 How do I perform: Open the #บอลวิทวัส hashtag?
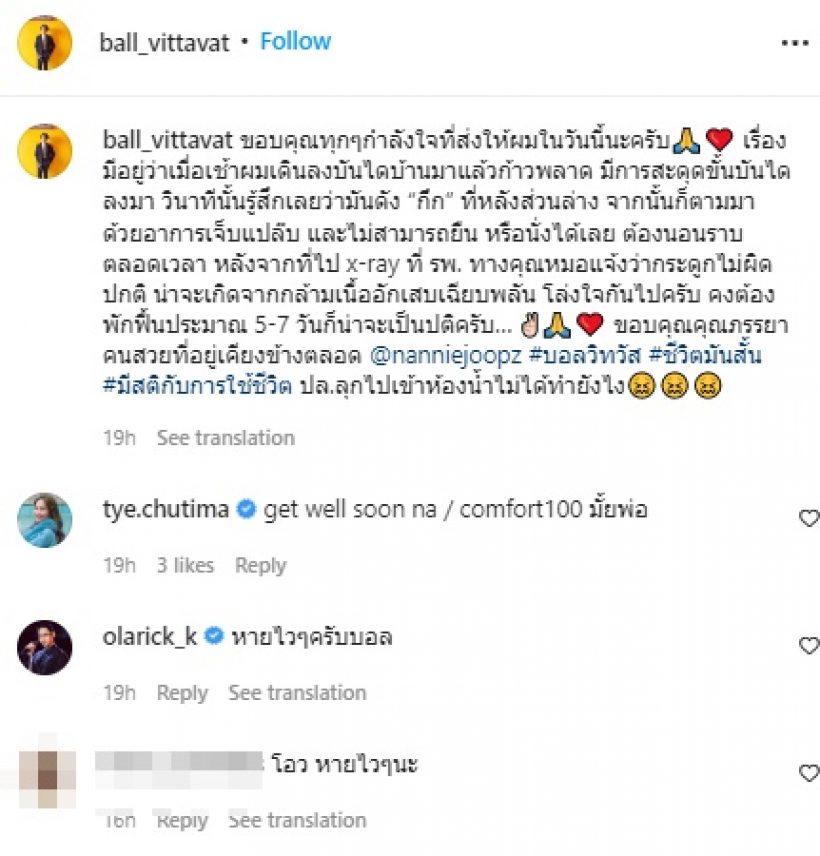pyautogui.click(x=585, y=355)
